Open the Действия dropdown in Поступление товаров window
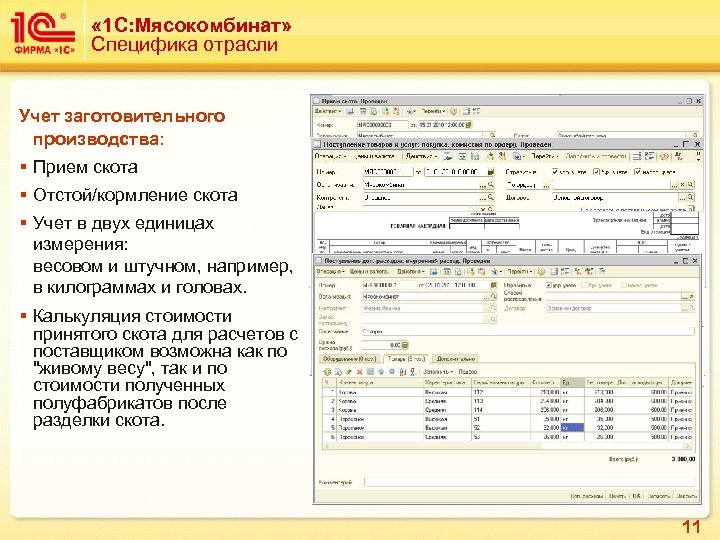This screenshot has height=540, width=720. (422, 157)
